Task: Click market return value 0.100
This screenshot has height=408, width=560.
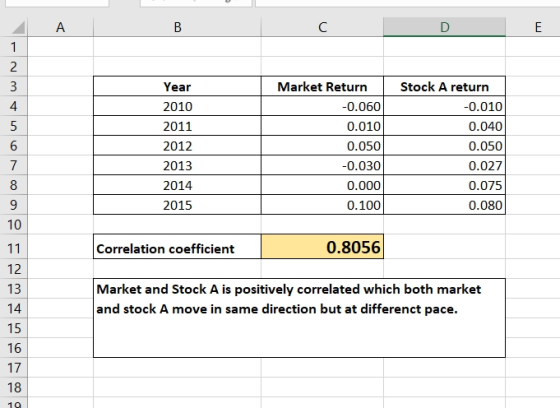Action: 322,205
